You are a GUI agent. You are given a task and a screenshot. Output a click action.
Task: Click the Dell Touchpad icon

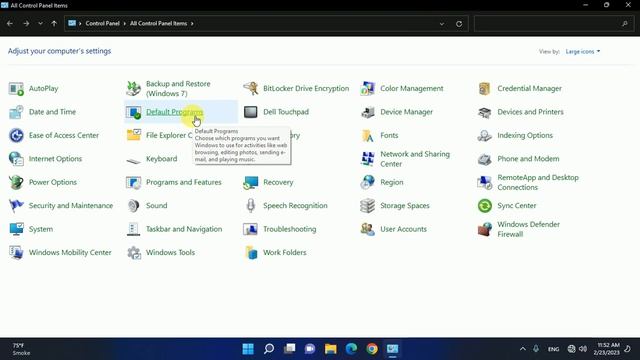pyautogui.click(x=251, y=112)
